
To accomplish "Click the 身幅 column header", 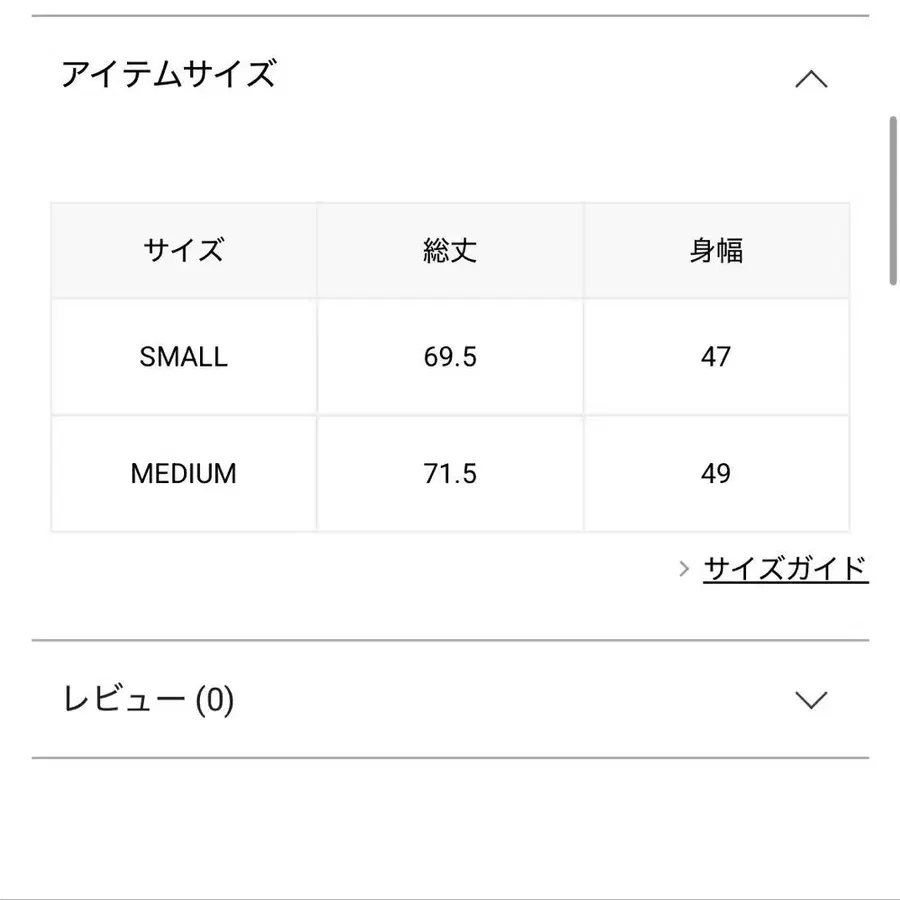I will point(716,250).
